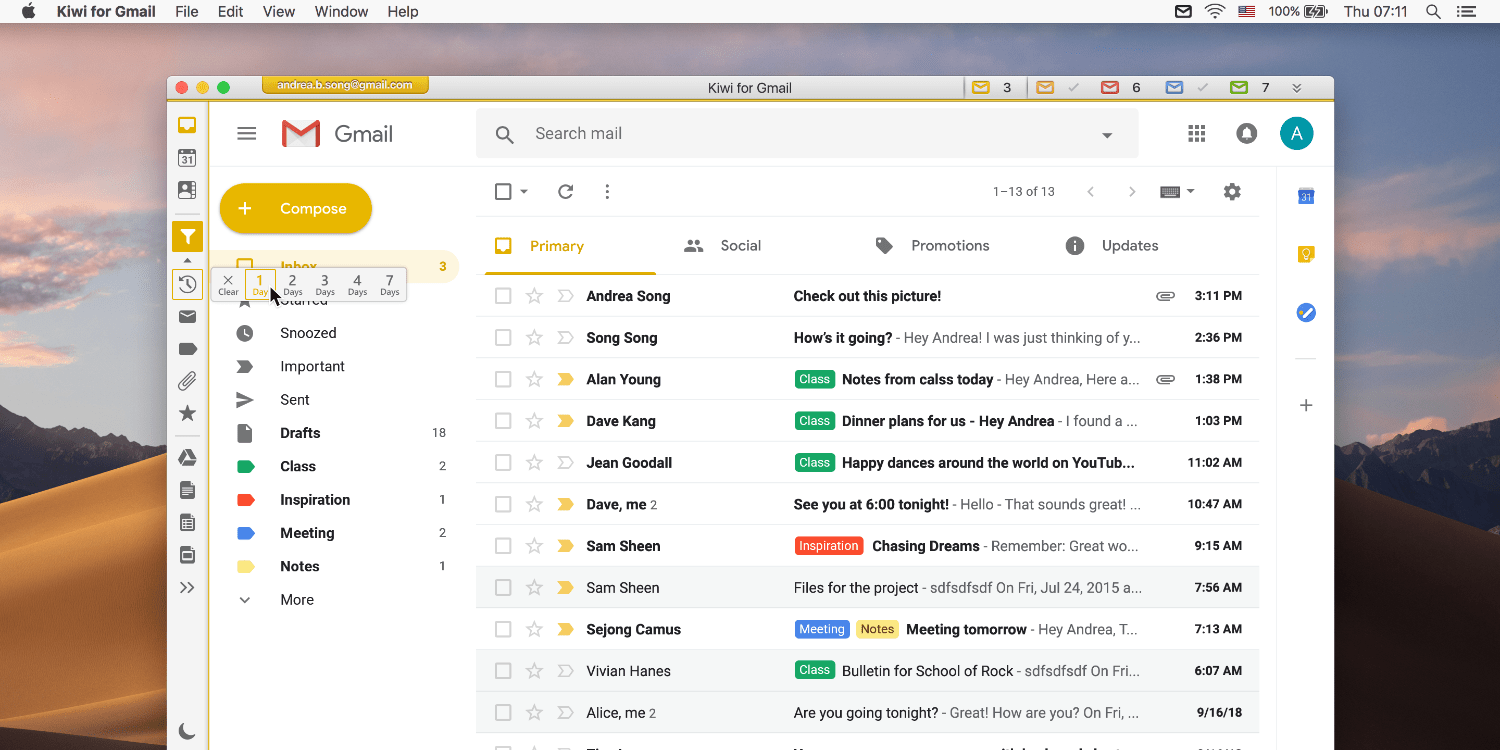1500x750 pixels.
Task: Select the checkbox on Alan Young's email
Action: point(503,379)
